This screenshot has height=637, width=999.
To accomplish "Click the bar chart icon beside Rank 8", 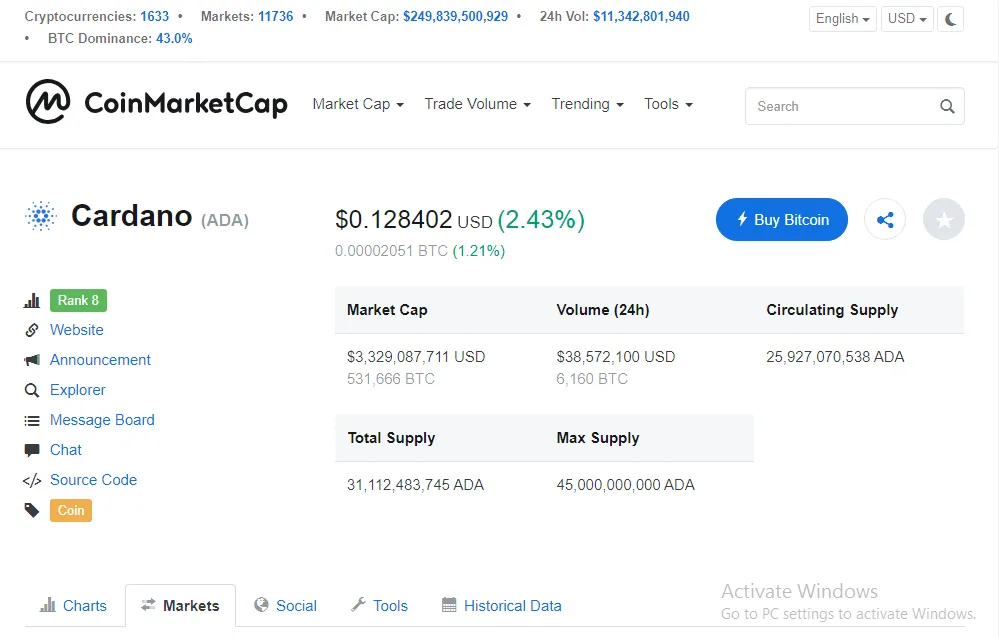I will tap(32, 301).
